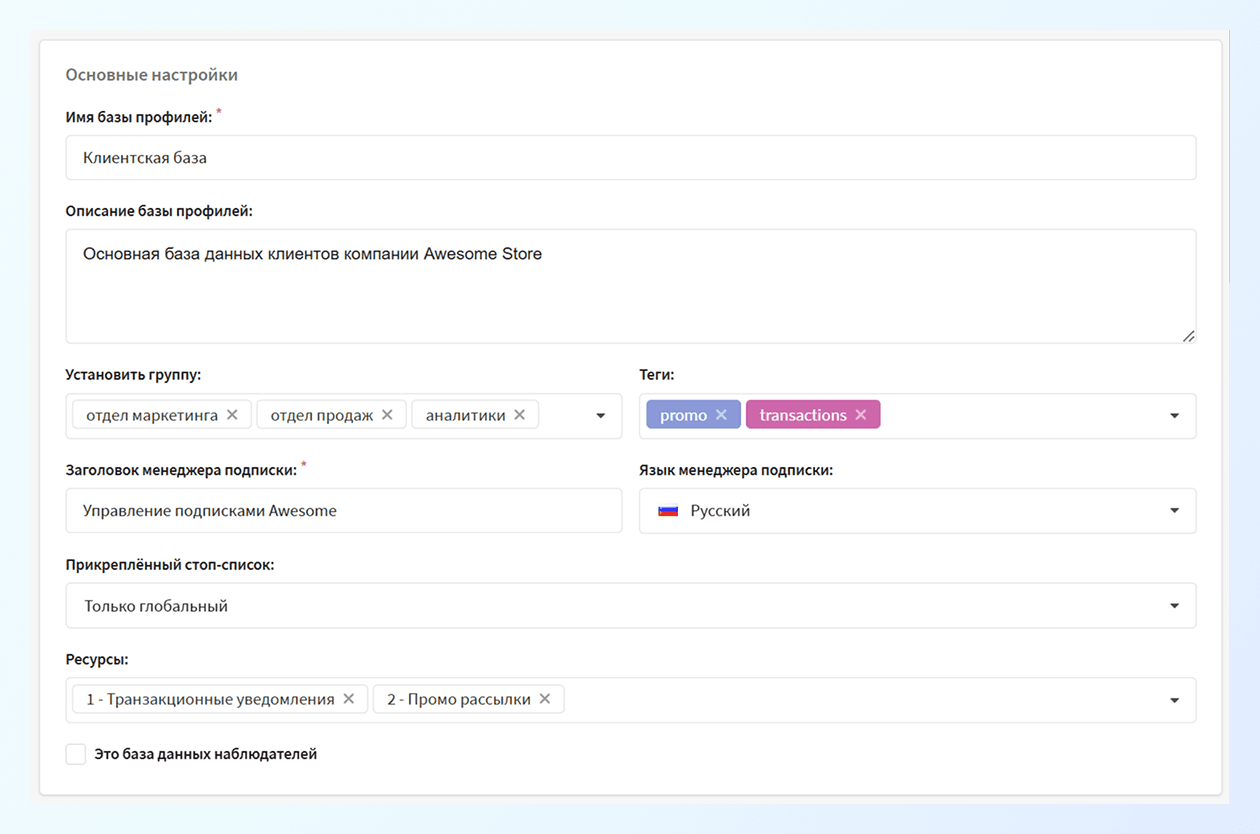This screenshot has height=834, width=1260.
Task: Expand 'Прикреплённый стоп-список' dropdown
Action: 1174,606
